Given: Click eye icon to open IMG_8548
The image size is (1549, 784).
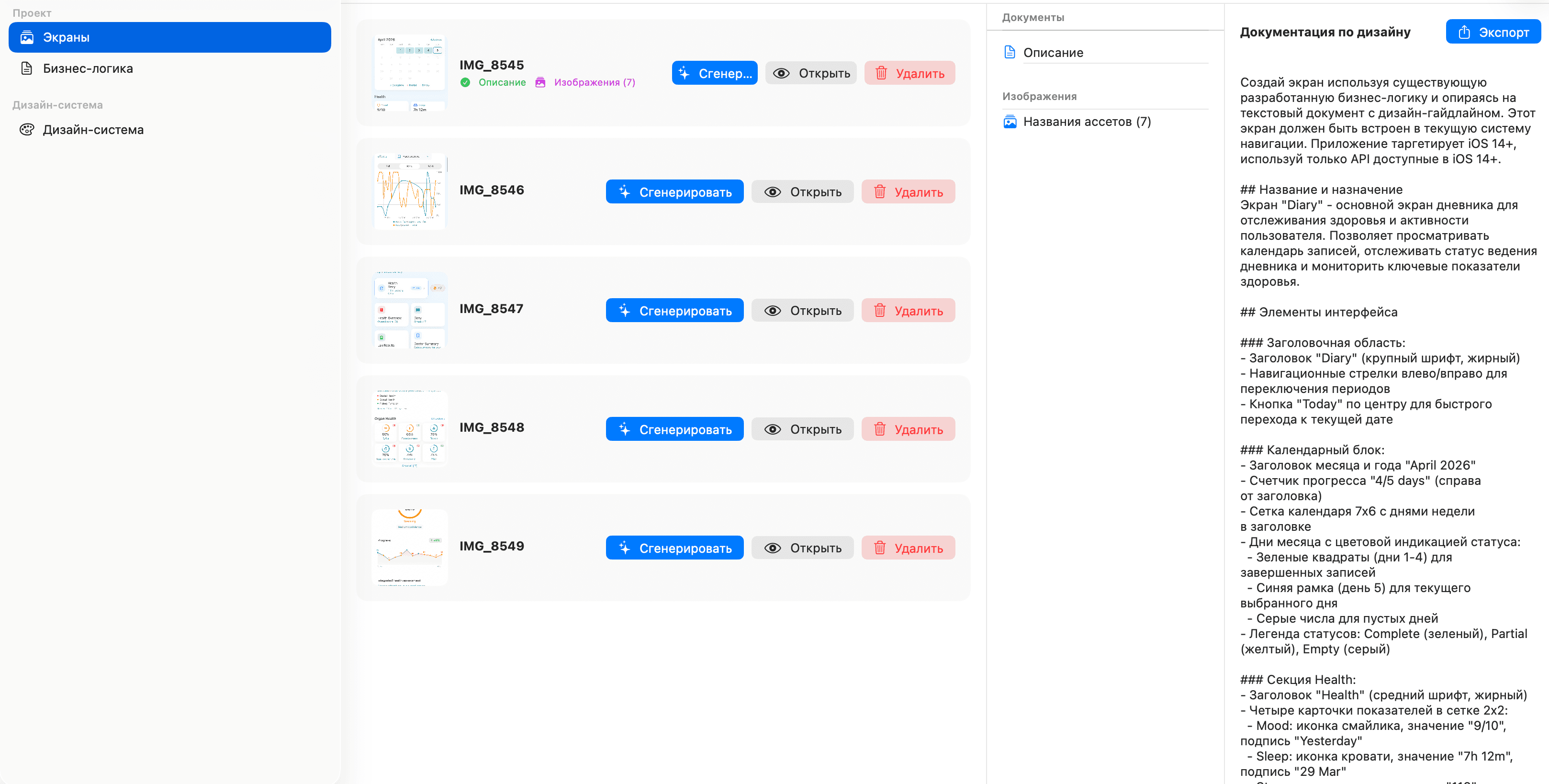Looking at the screenshot, I should click(x=773, y=429).
